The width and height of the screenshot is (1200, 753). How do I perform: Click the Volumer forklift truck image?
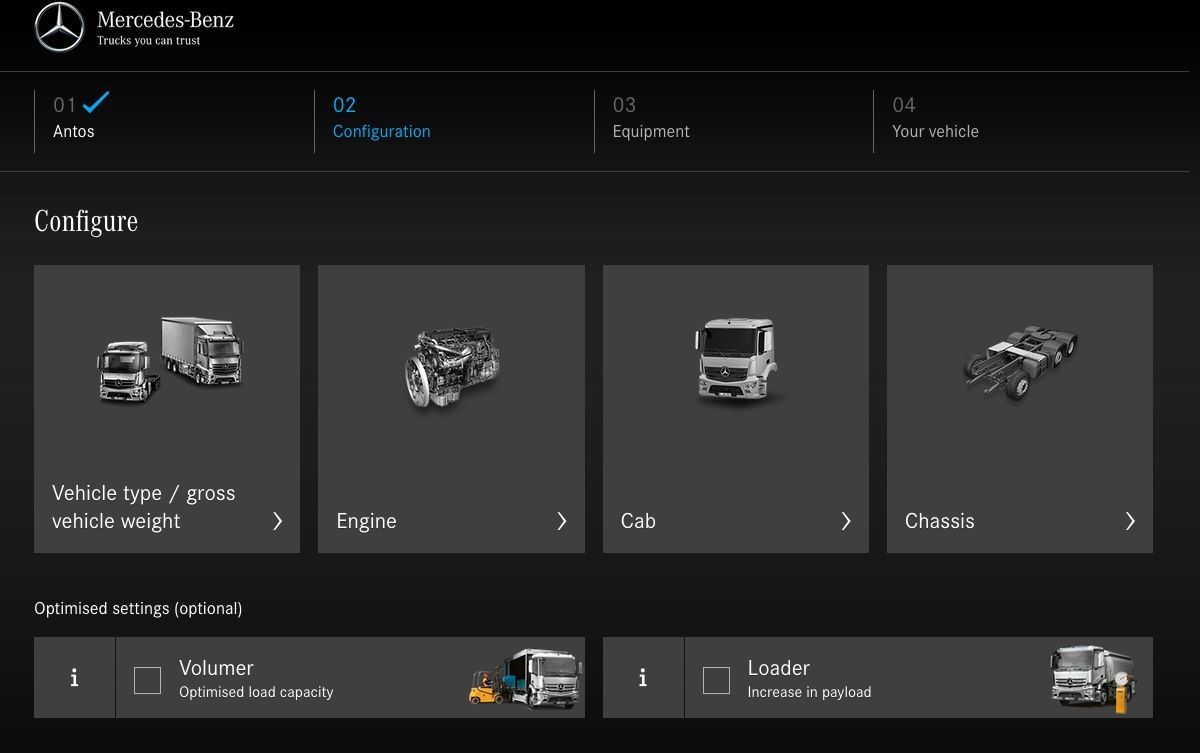coord(525,678)
